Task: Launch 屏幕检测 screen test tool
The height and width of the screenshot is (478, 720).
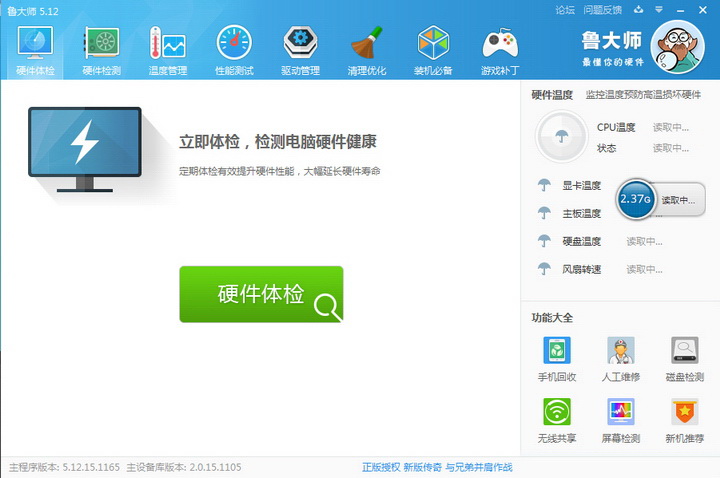Action: point(621,420)
